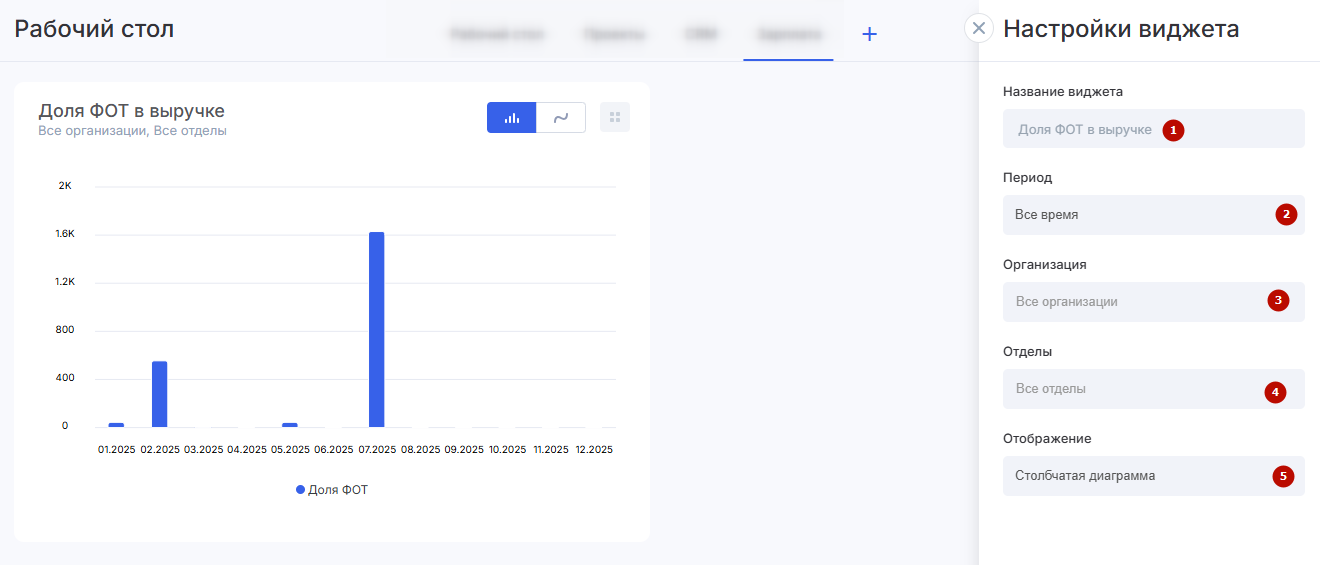This screenshot has width=1320, height=565.
Task: Close the Настройки виджета panel
Action: [979, 28]
